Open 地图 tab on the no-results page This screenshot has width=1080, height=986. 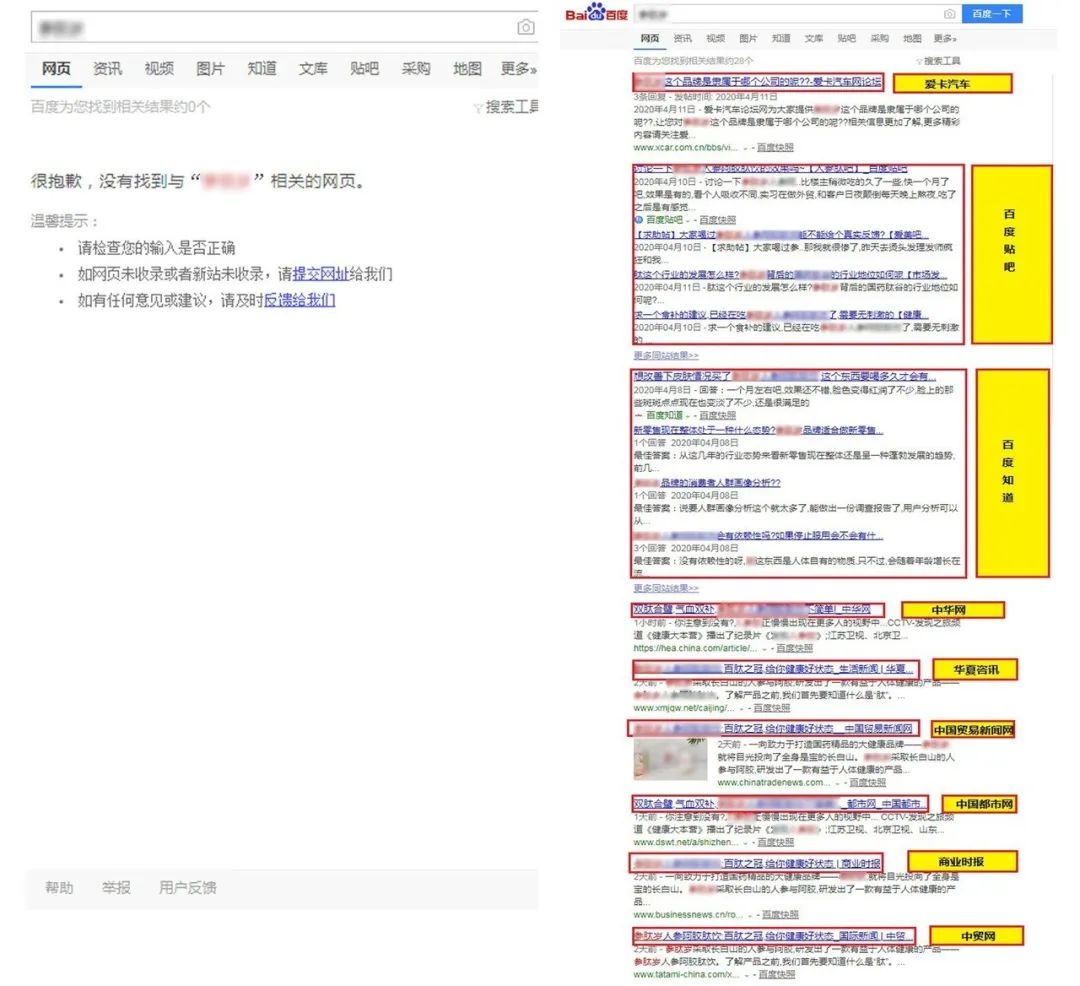(x=468, y=69)
